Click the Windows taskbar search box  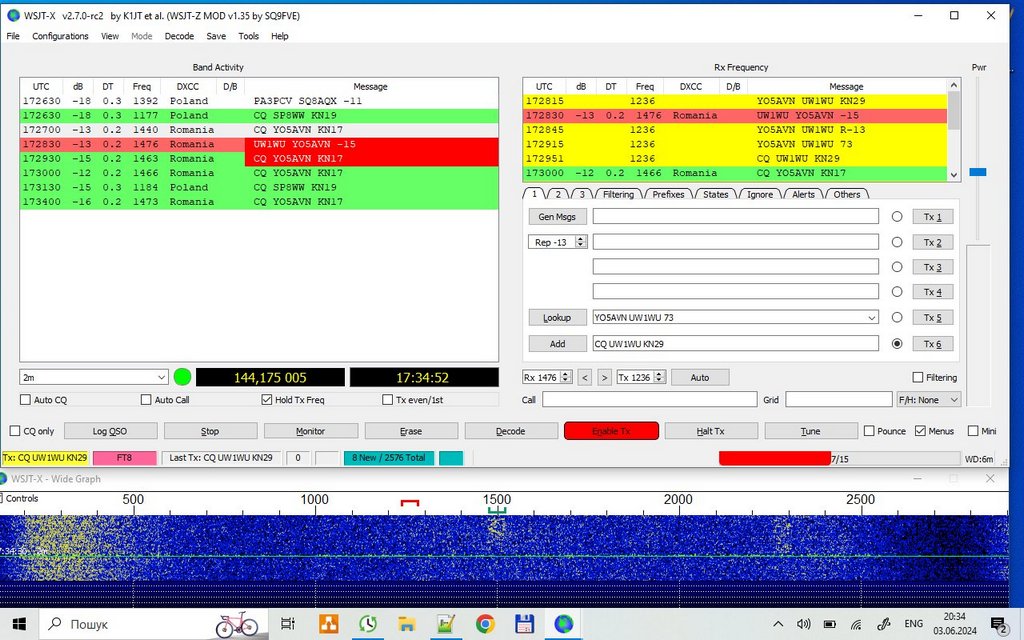(x=153, y=624)
